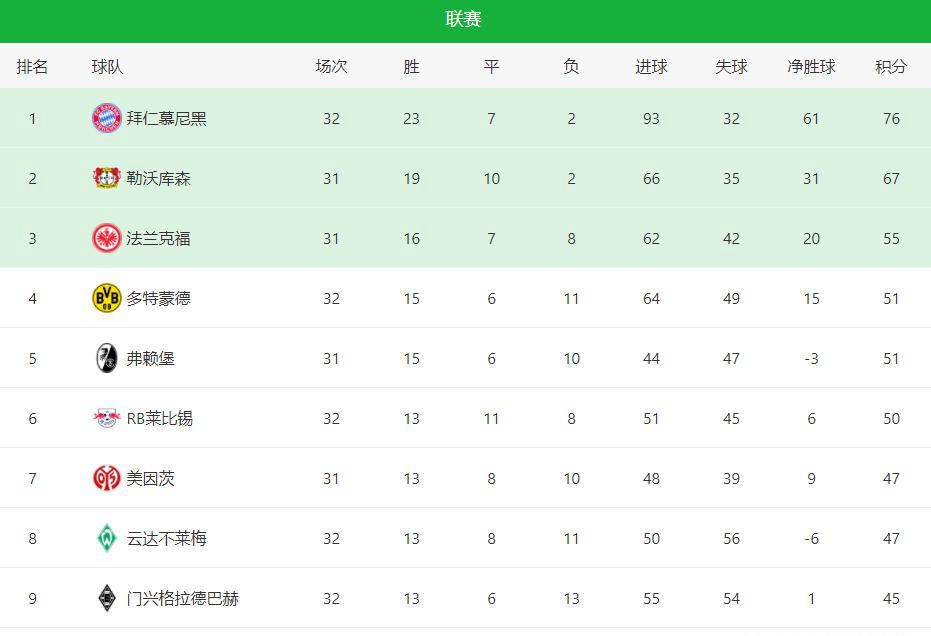Sort by the 净胜球 column header
The width and height of the screenshot is (931, 636).
pos(811,67)
